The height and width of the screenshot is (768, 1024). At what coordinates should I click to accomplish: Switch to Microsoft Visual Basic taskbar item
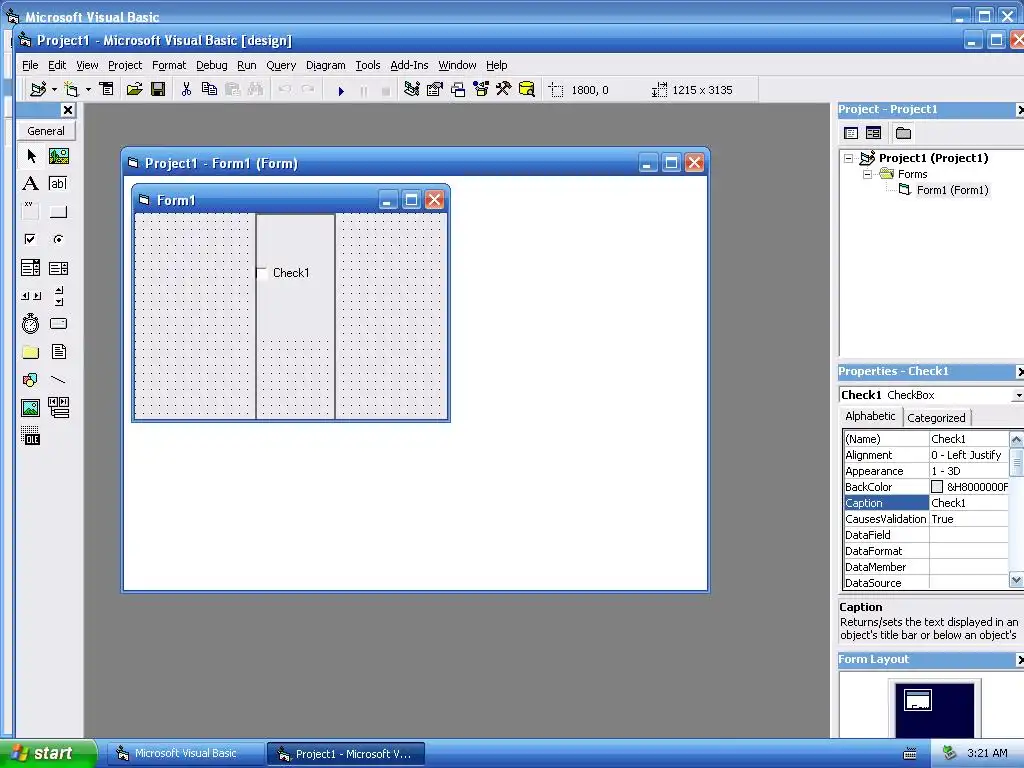click(x=185, y=754)
